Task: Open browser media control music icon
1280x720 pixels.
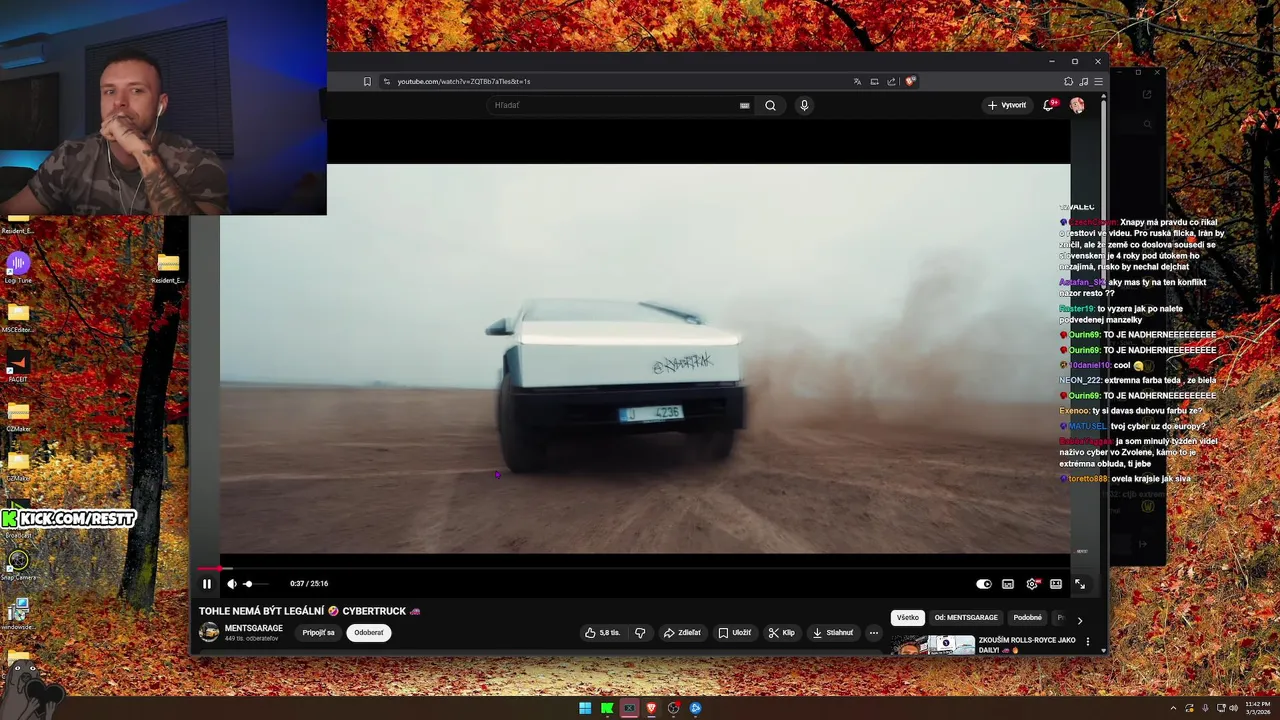Action: pyautogui.click(x=1083, y=82)
